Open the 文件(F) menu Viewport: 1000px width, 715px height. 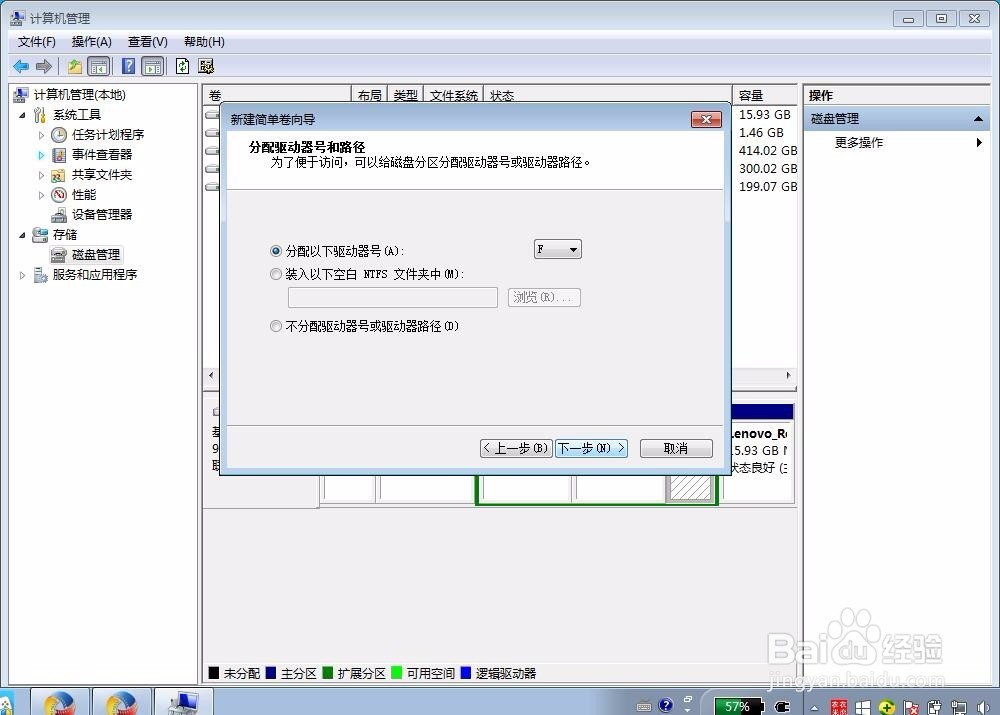coord(36,42)
